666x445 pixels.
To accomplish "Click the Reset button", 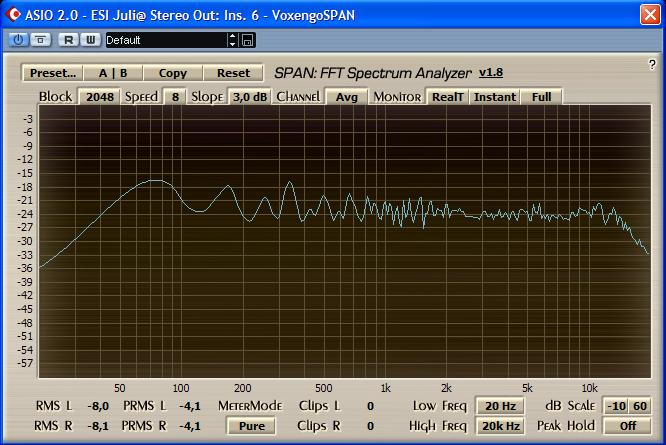I will (233, 73).
